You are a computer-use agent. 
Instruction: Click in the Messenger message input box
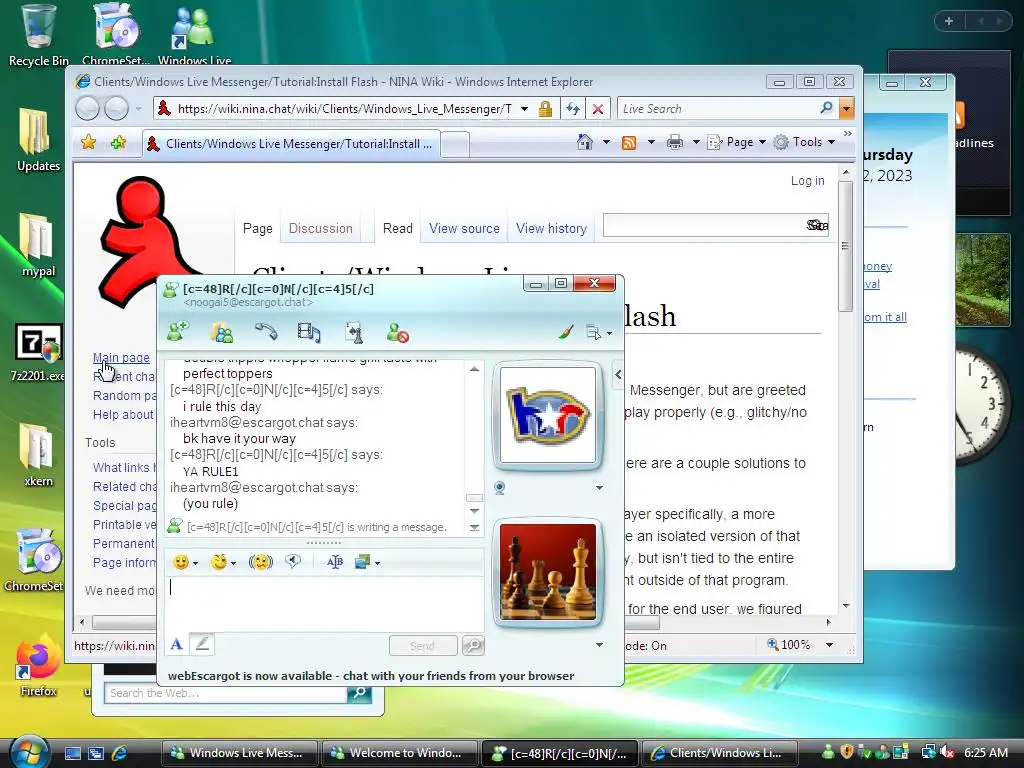[x=324, y=603]
